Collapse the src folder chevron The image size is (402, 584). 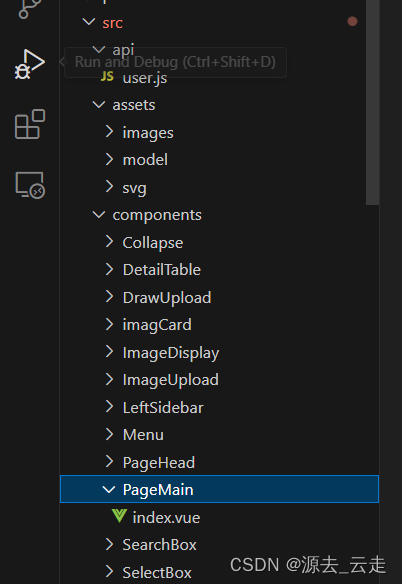click(89, 22)
